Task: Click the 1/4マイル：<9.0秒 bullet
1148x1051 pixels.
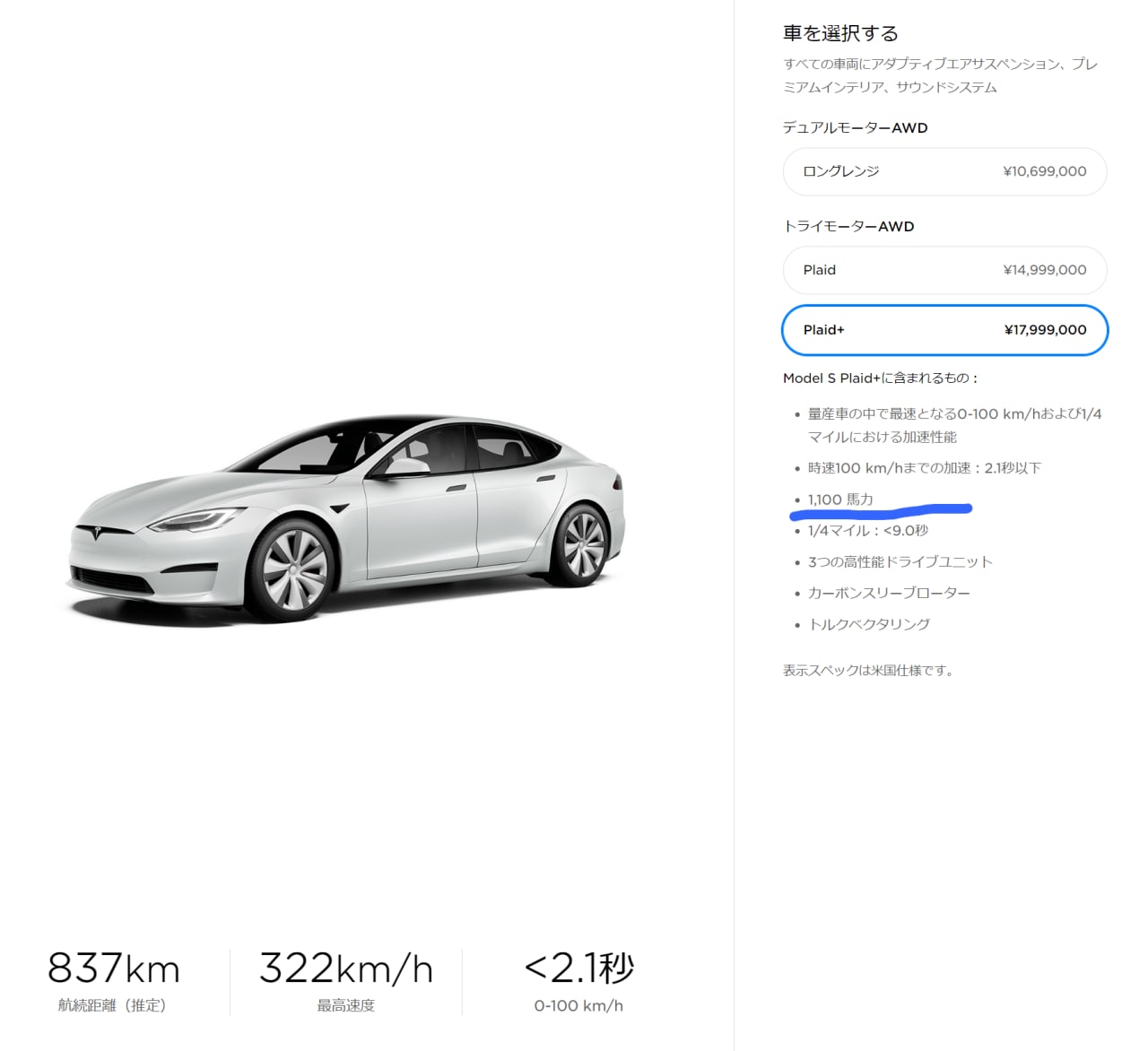Action: pyautogui.click(x=867, y=531)
